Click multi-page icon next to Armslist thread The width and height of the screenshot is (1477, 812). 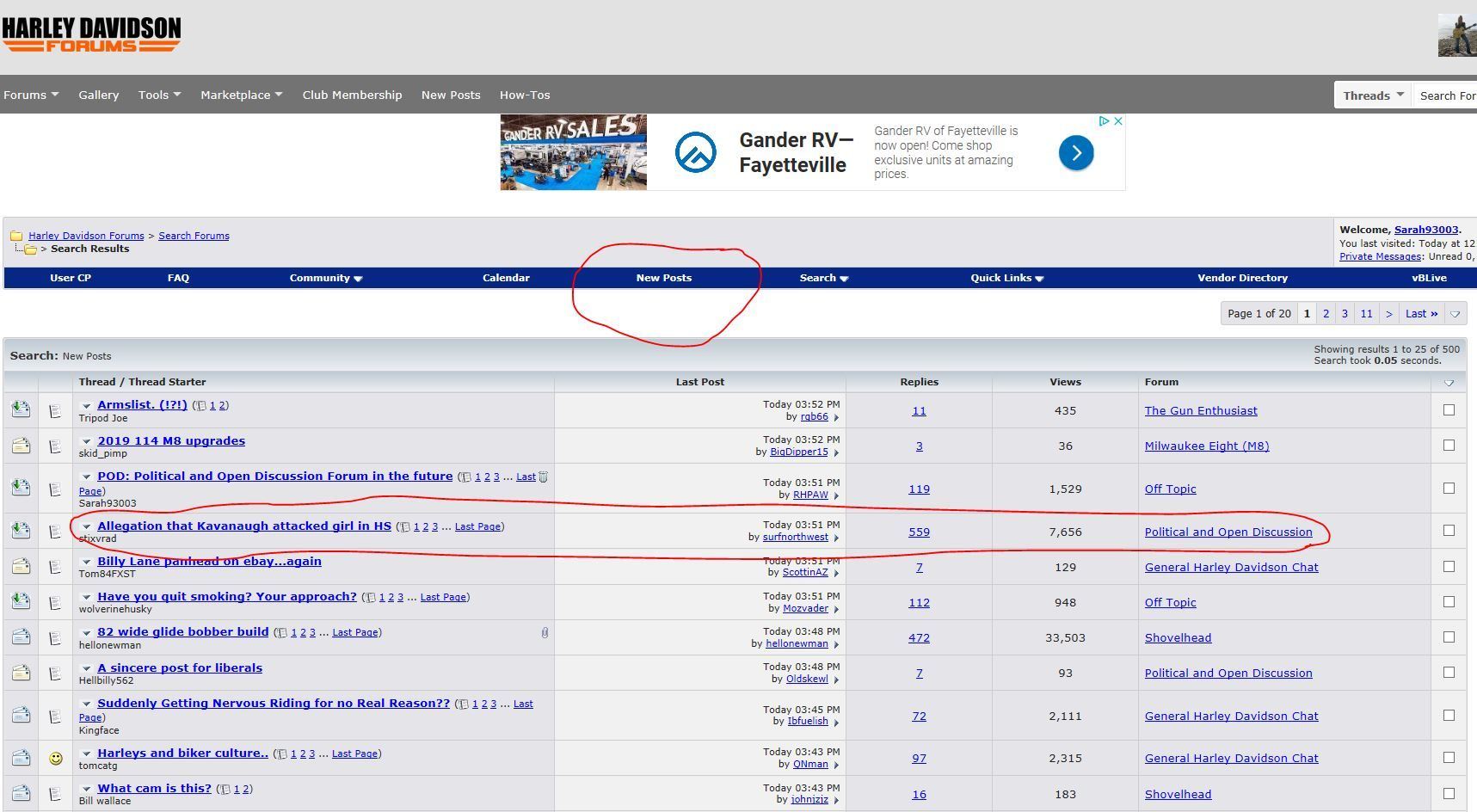pyautogui.click(x=200, y=406)
